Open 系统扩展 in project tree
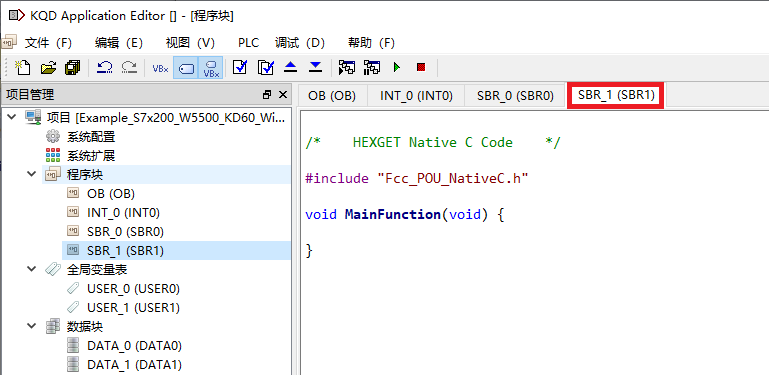769x375 pixels. (91, 156)
